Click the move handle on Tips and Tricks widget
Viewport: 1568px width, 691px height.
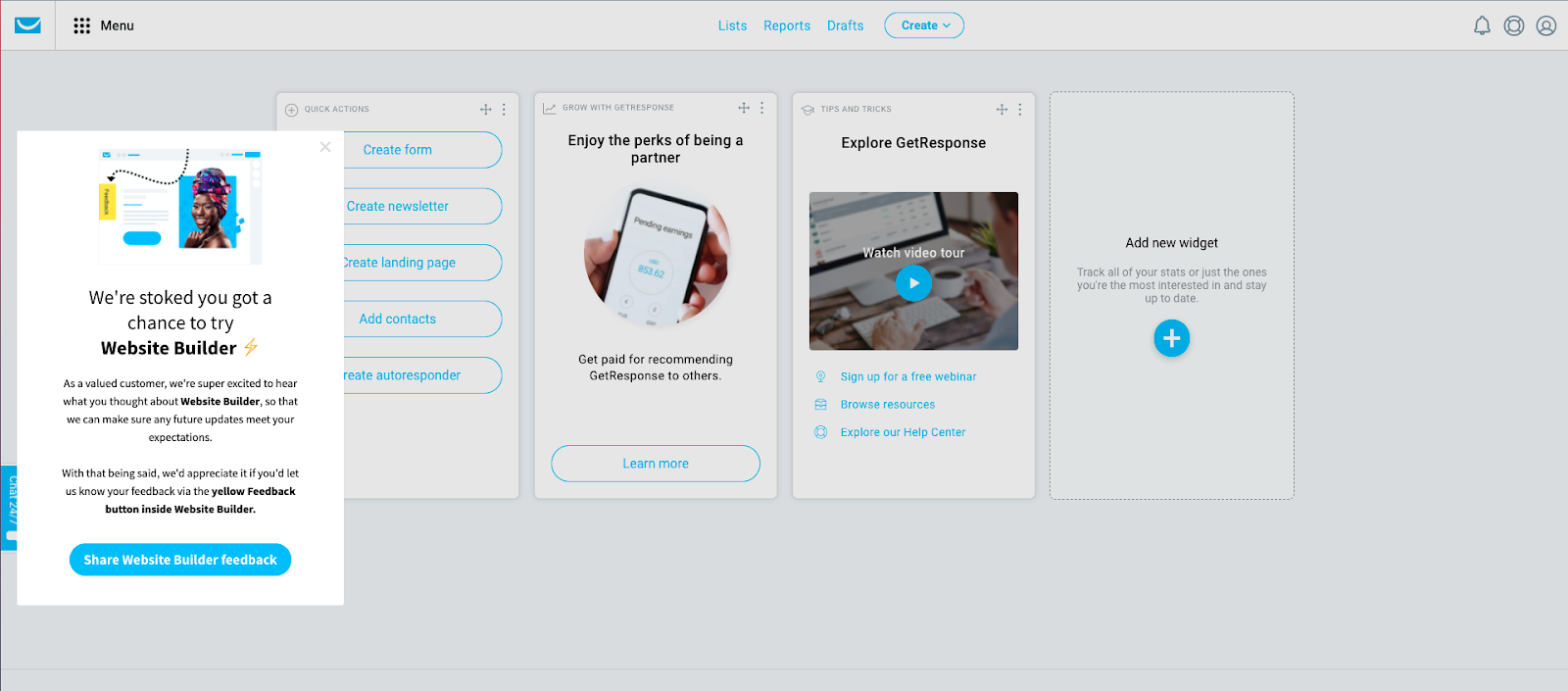1002,110
